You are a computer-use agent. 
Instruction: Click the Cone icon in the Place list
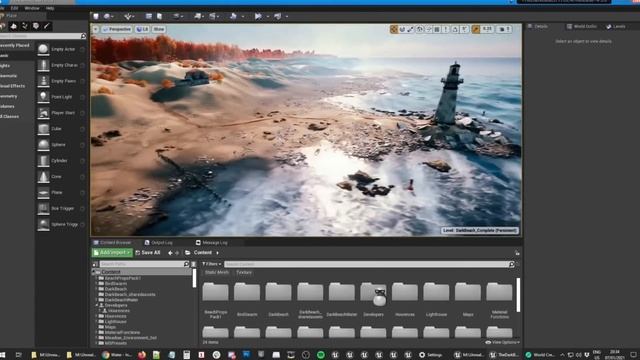43,176
